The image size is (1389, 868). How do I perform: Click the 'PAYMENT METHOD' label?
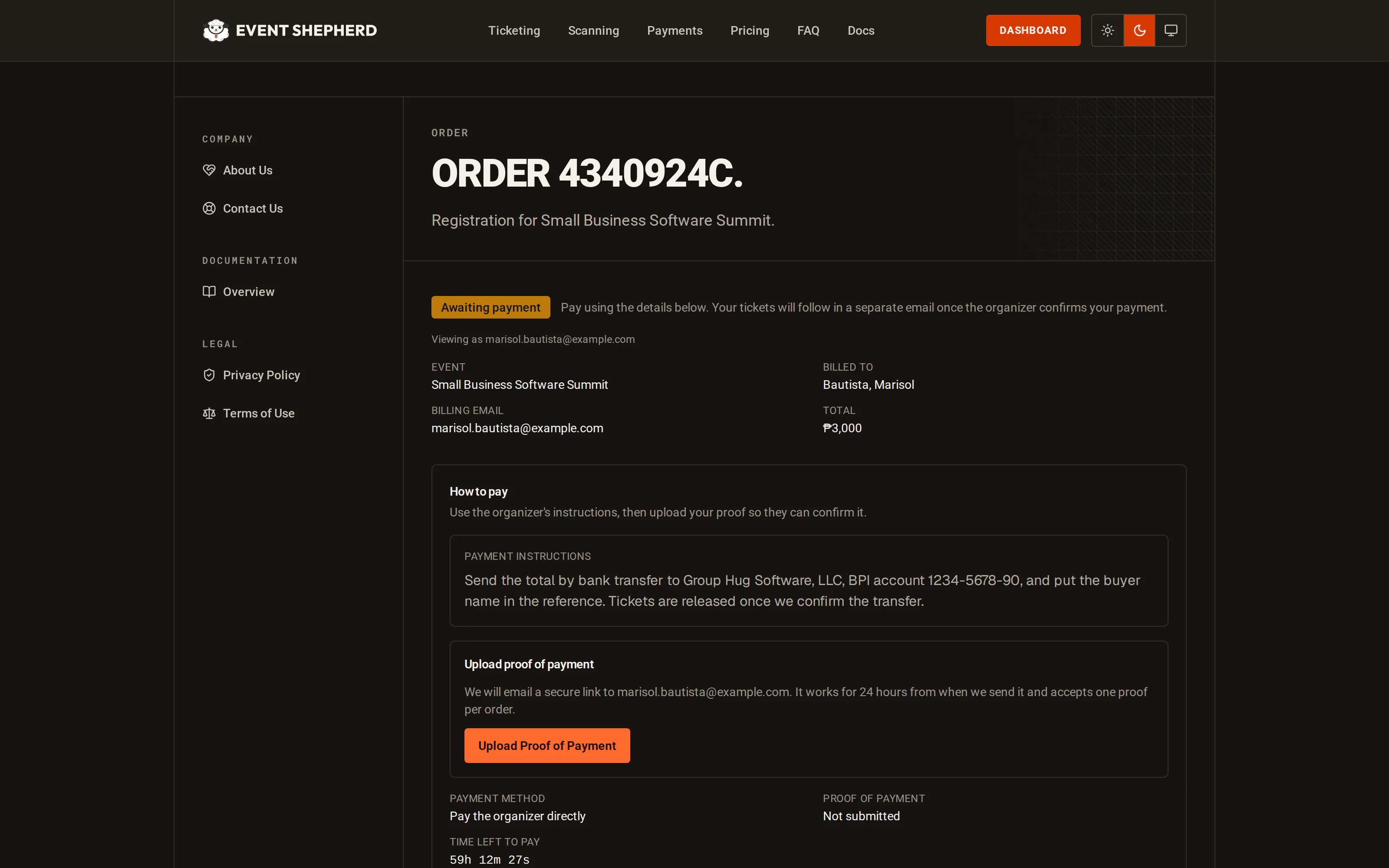[497, 799]
